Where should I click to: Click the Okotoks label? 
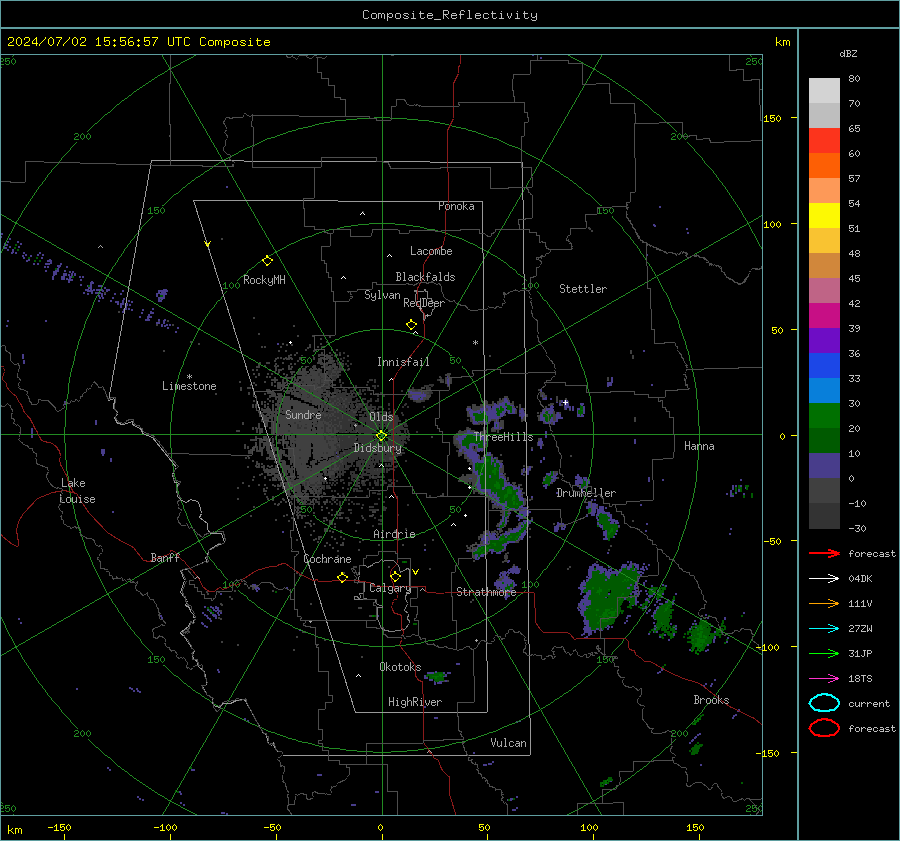[x=400, y=667]
